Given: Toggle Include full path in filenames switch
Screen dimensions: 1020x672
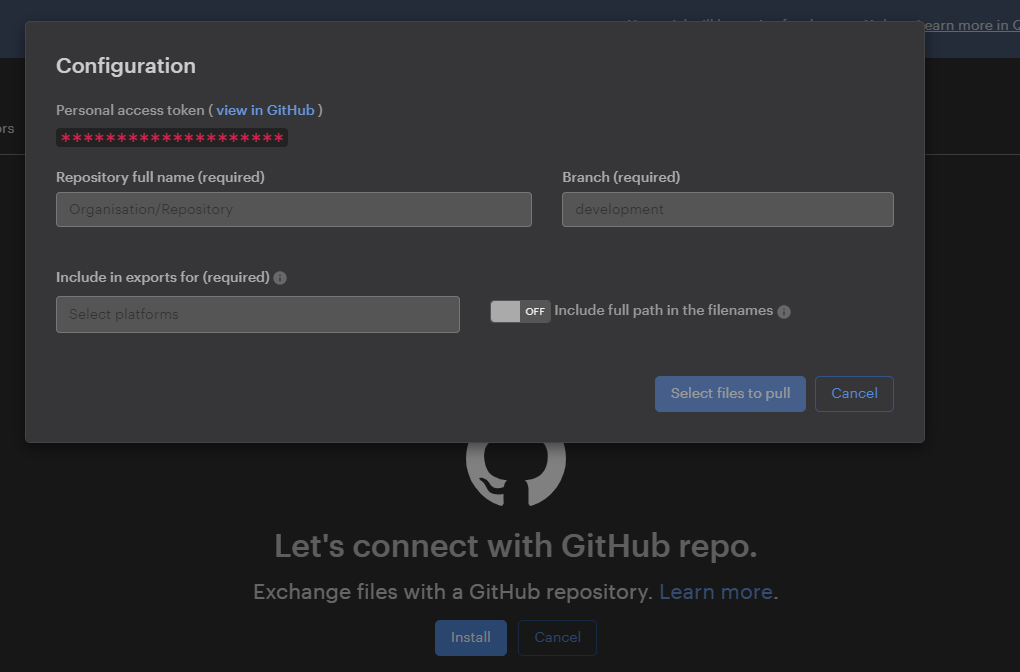Looking at the screenshot, I should pos(520,311).
